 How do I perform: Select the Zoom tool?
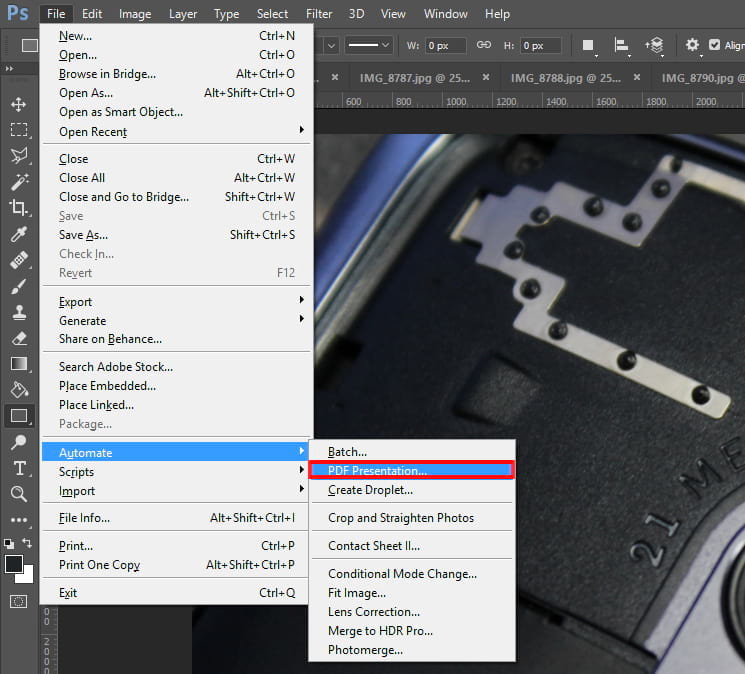click(18, 494)
